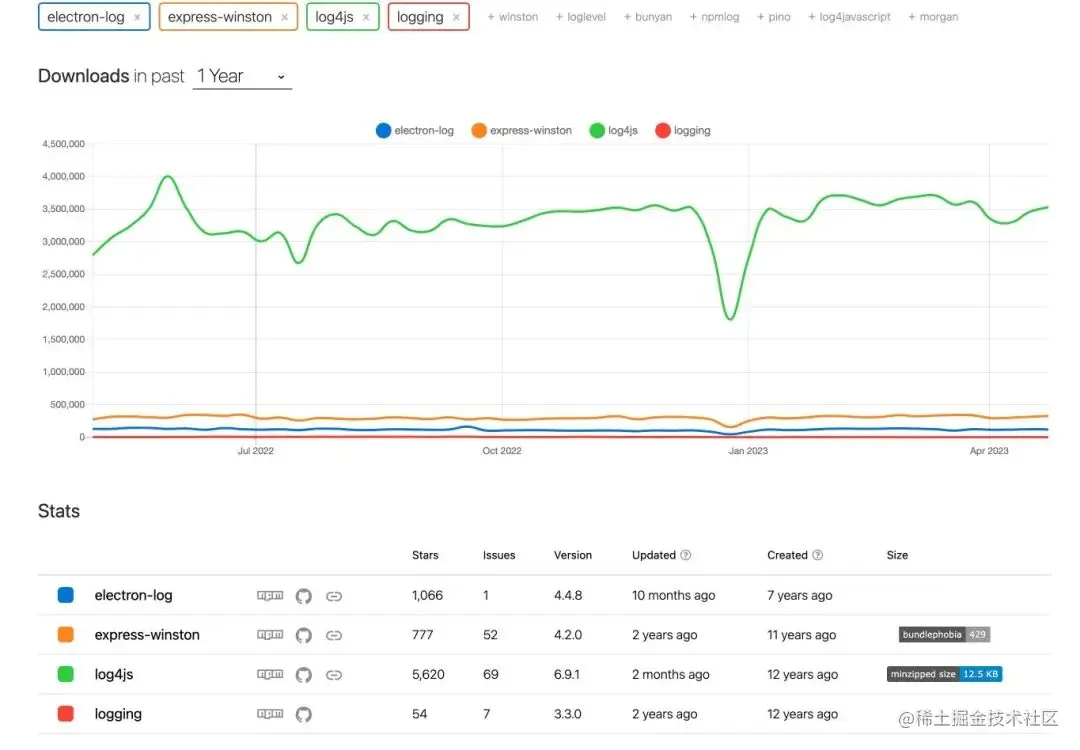The image size is (1080, 750).
Task: Open bundlephobia badge for express-winston
Action: (944, 634)
